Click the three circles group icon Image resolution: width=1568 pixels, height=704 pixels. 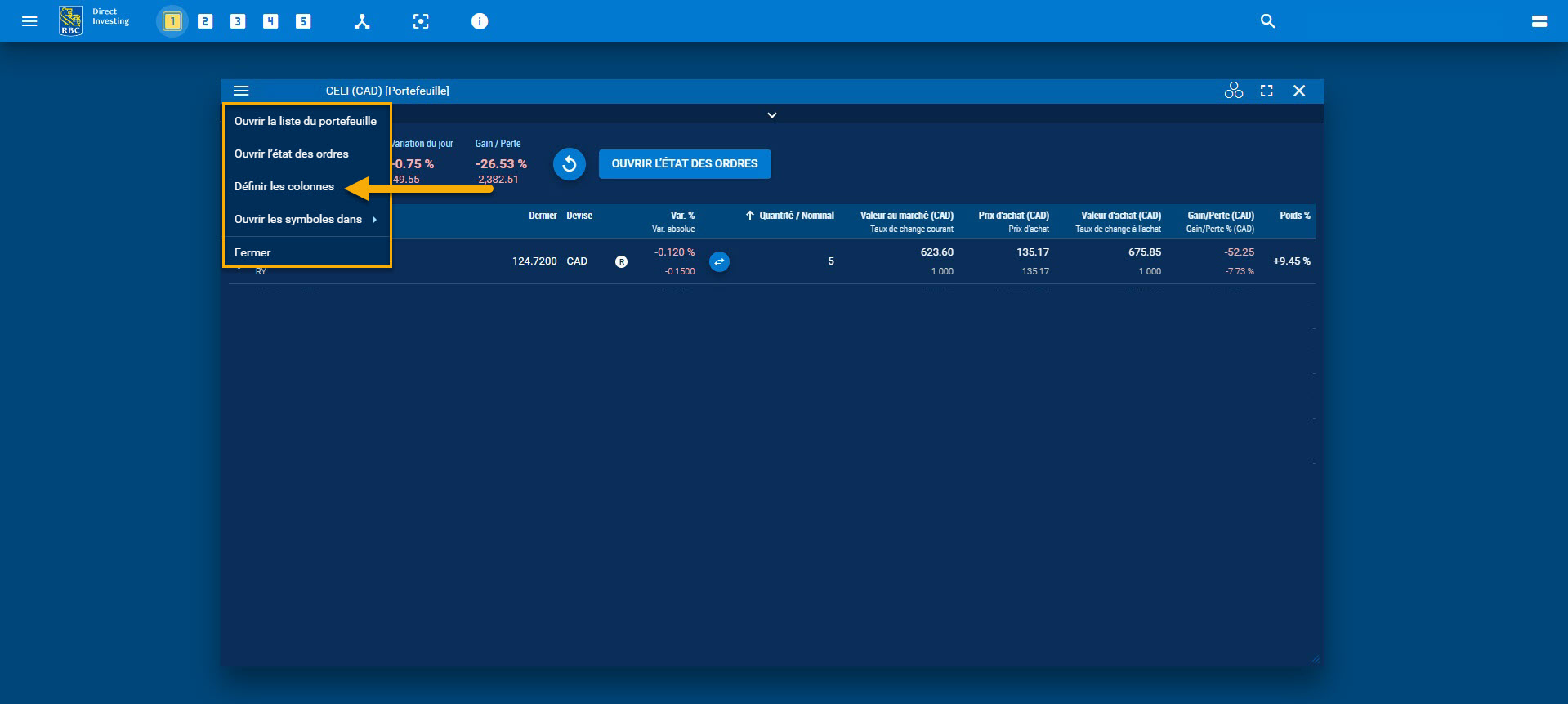pyautogui.click(x=1233, y=91)
